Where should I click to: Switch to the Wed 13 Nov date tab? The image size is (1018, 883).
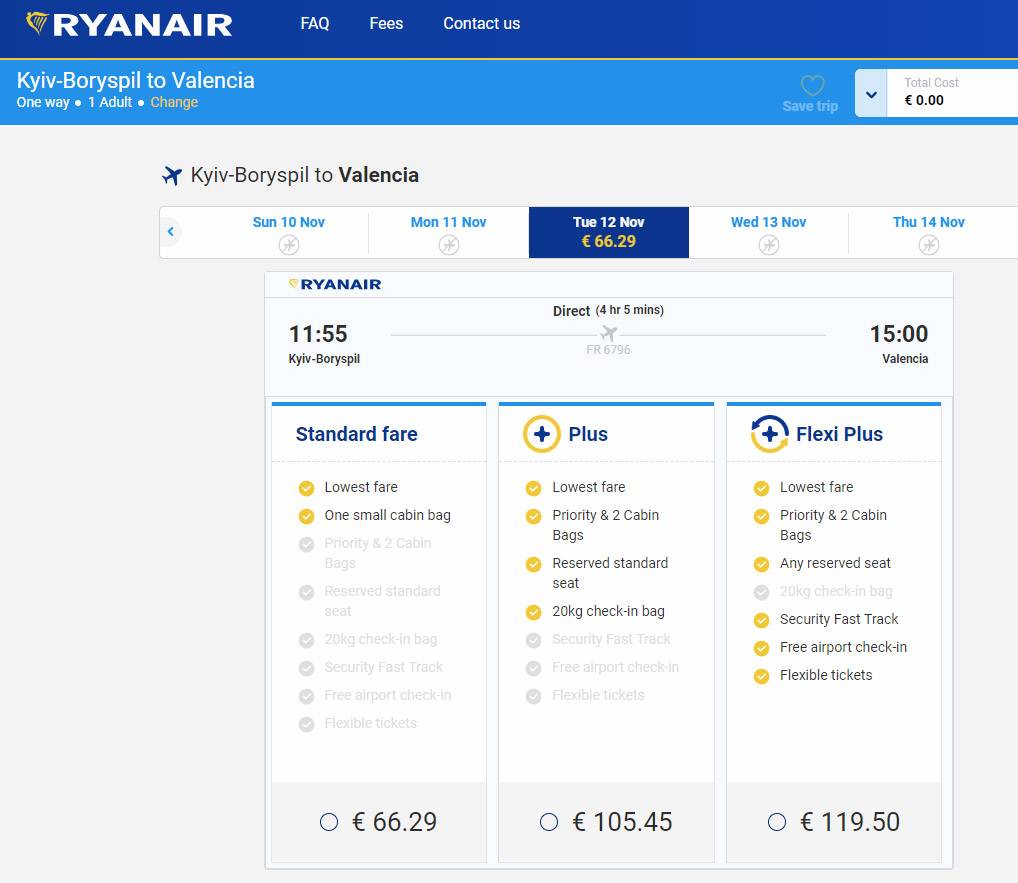tap(768, 232)
